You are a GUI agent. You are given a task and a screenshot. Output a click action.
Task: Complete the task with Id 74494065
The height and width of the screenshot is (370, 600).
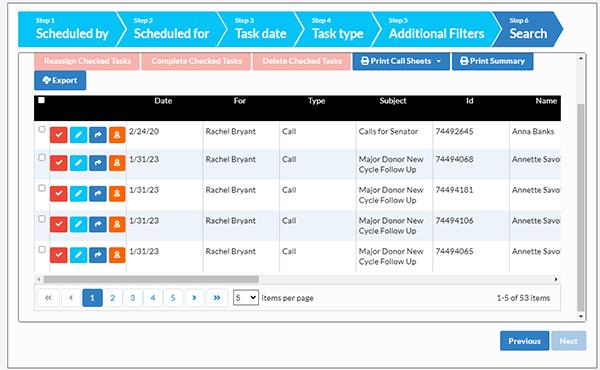point(59,255)
